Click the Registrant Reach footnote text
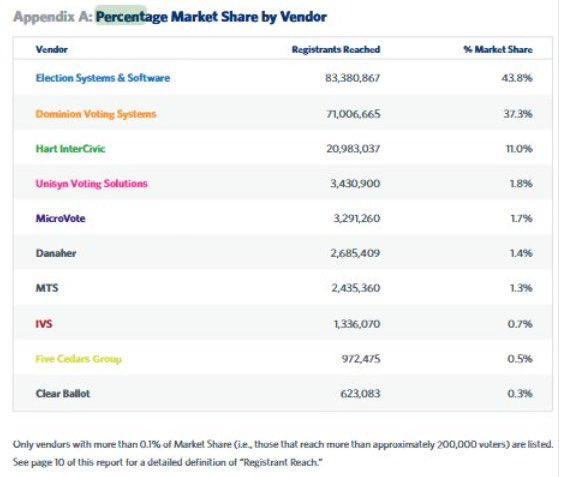The height and width of the screenshot is (477, 567). [x=167, y=462]
